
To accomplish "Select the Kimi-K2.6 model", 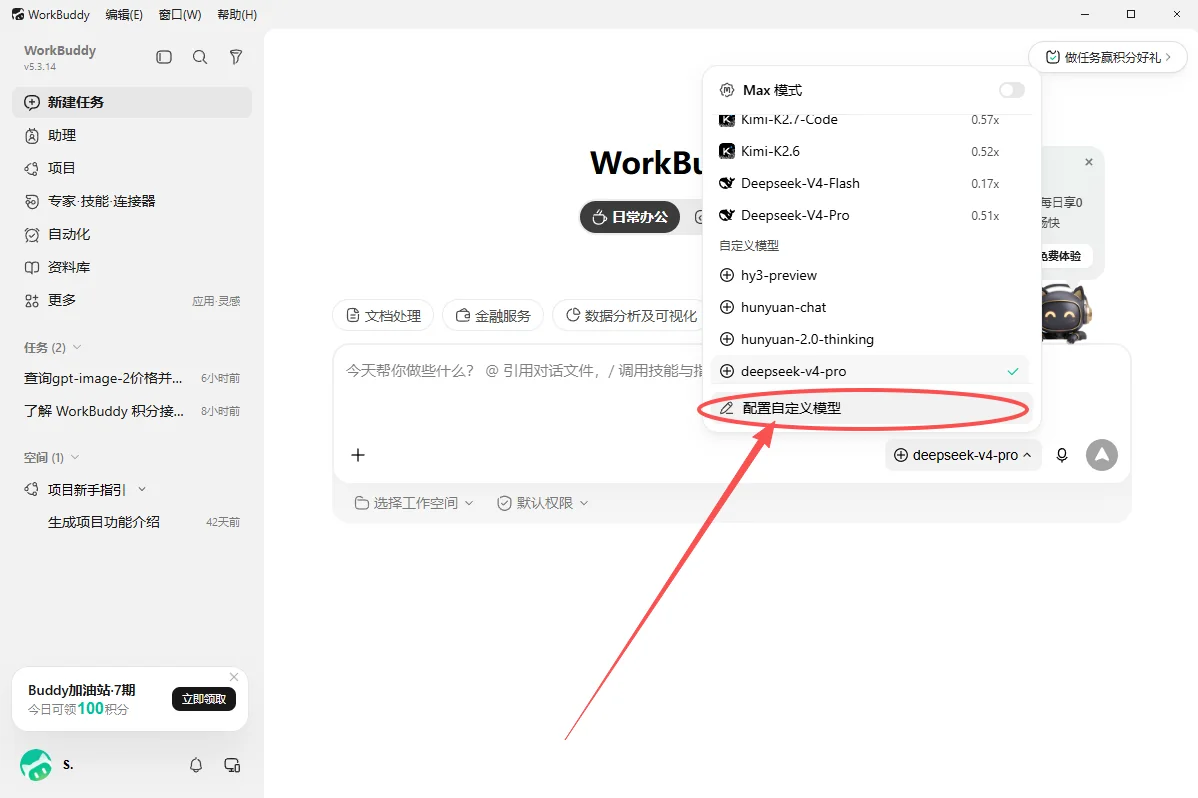I will click(871, 151).
